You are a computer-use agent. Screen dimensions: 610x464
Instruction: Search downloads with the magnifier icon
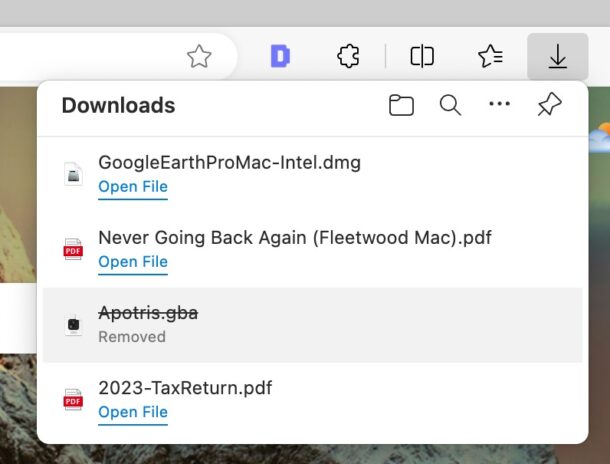click(450, 105)
